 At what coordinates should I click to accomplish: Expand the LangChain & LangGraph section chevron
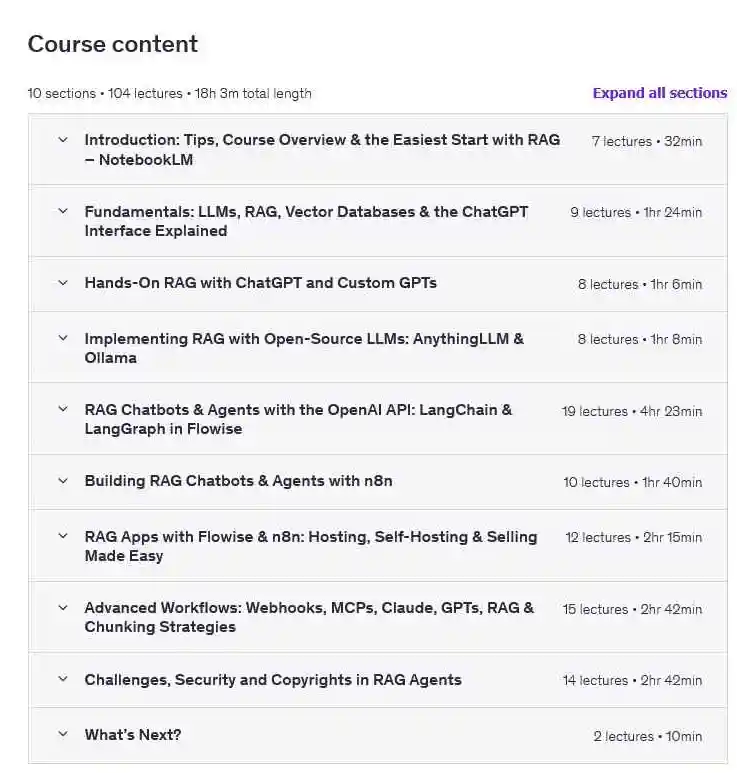(63, 410)
